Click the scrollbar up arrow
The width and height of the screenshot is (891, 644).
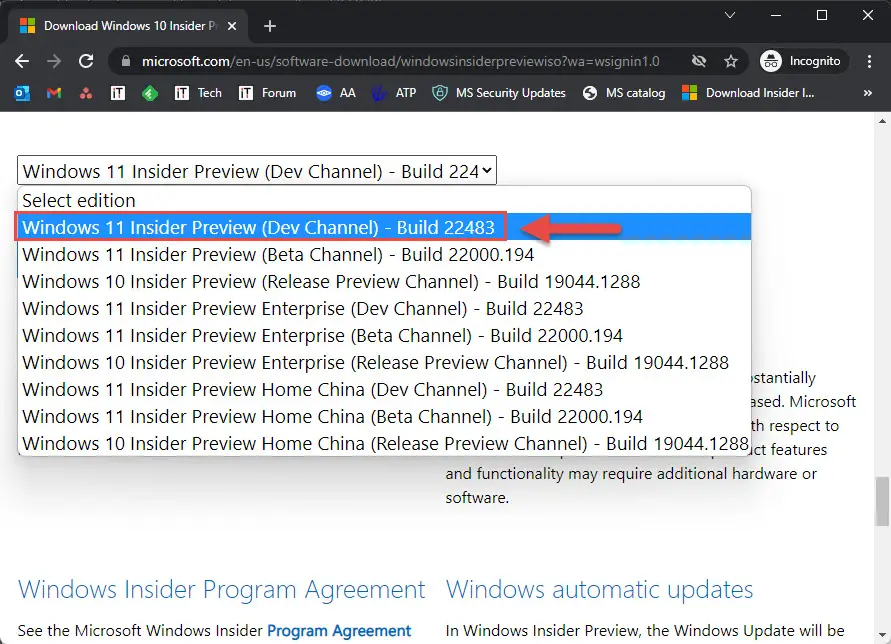882,121
